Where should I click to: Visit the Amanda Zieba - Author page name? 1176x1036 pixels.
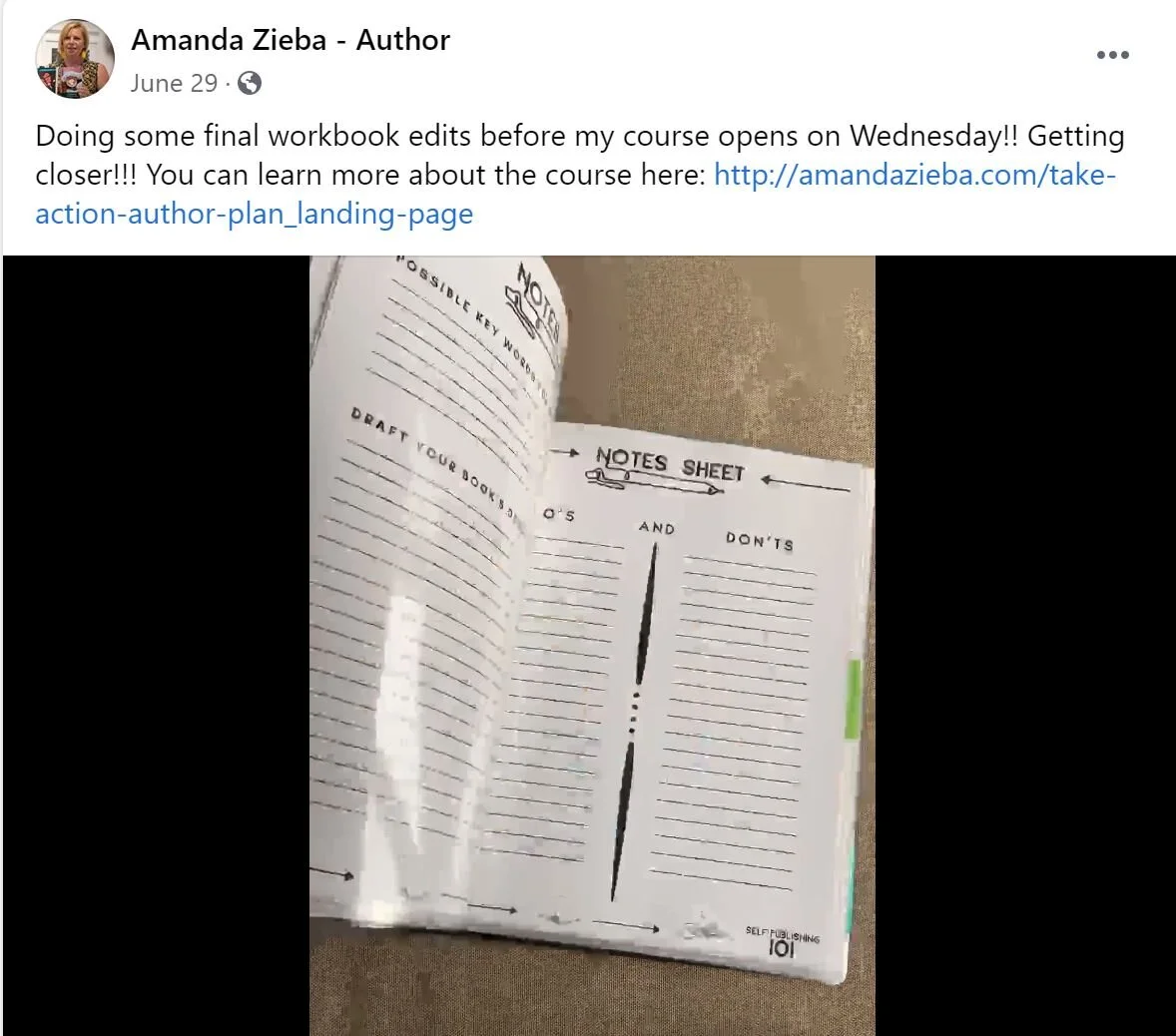[291, 40]
